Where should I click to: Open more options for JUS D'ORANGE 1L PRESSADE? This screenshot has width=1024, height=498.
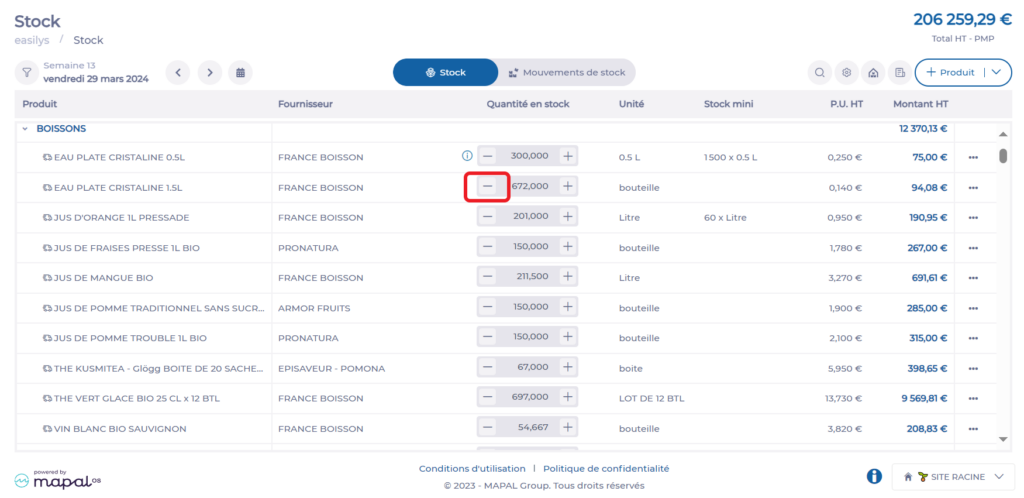point(973,218)
